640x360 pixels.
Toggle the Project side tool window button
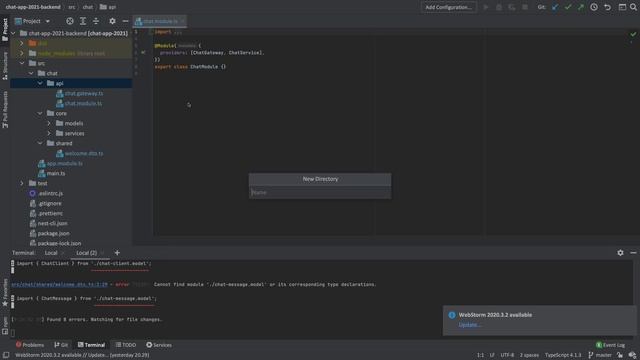5,29
